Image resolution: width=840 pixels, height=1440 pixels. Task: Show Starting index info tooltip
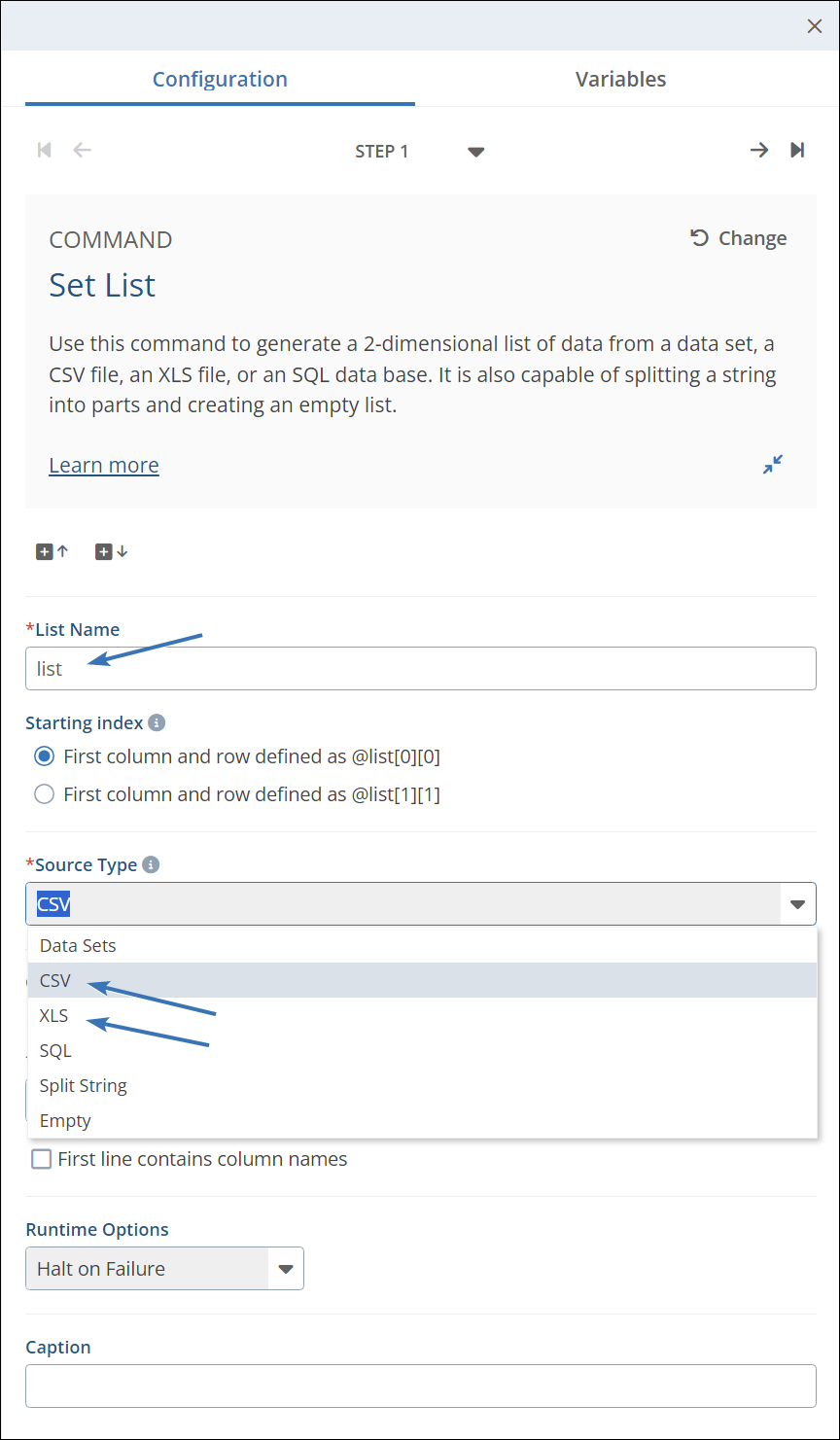click(x=157, y=723)
